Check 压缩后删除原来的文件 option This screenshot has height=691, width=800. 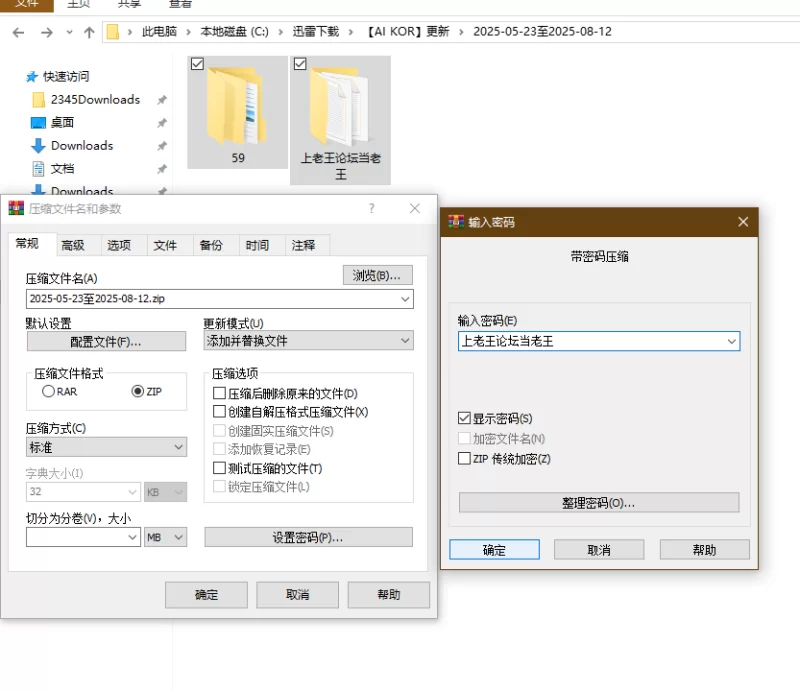pyautogui.click(x=220, y=394)
